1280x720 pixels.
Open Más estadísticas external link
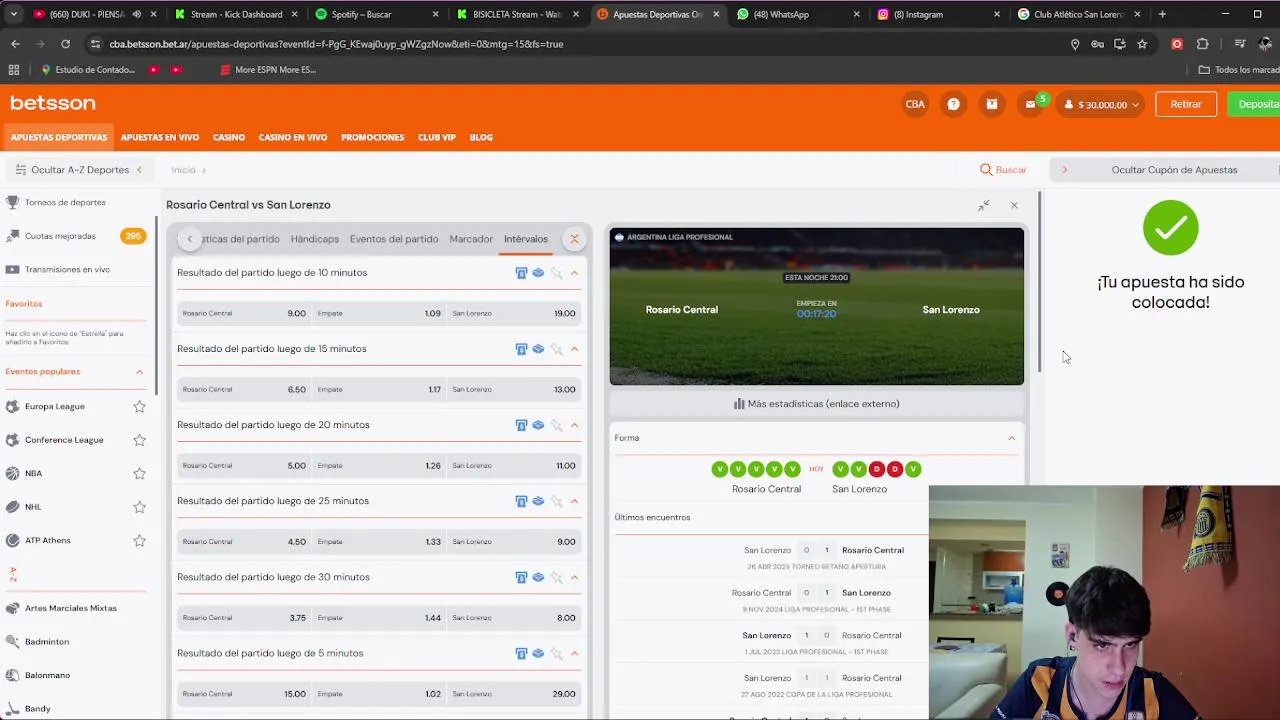coord(817,404)
